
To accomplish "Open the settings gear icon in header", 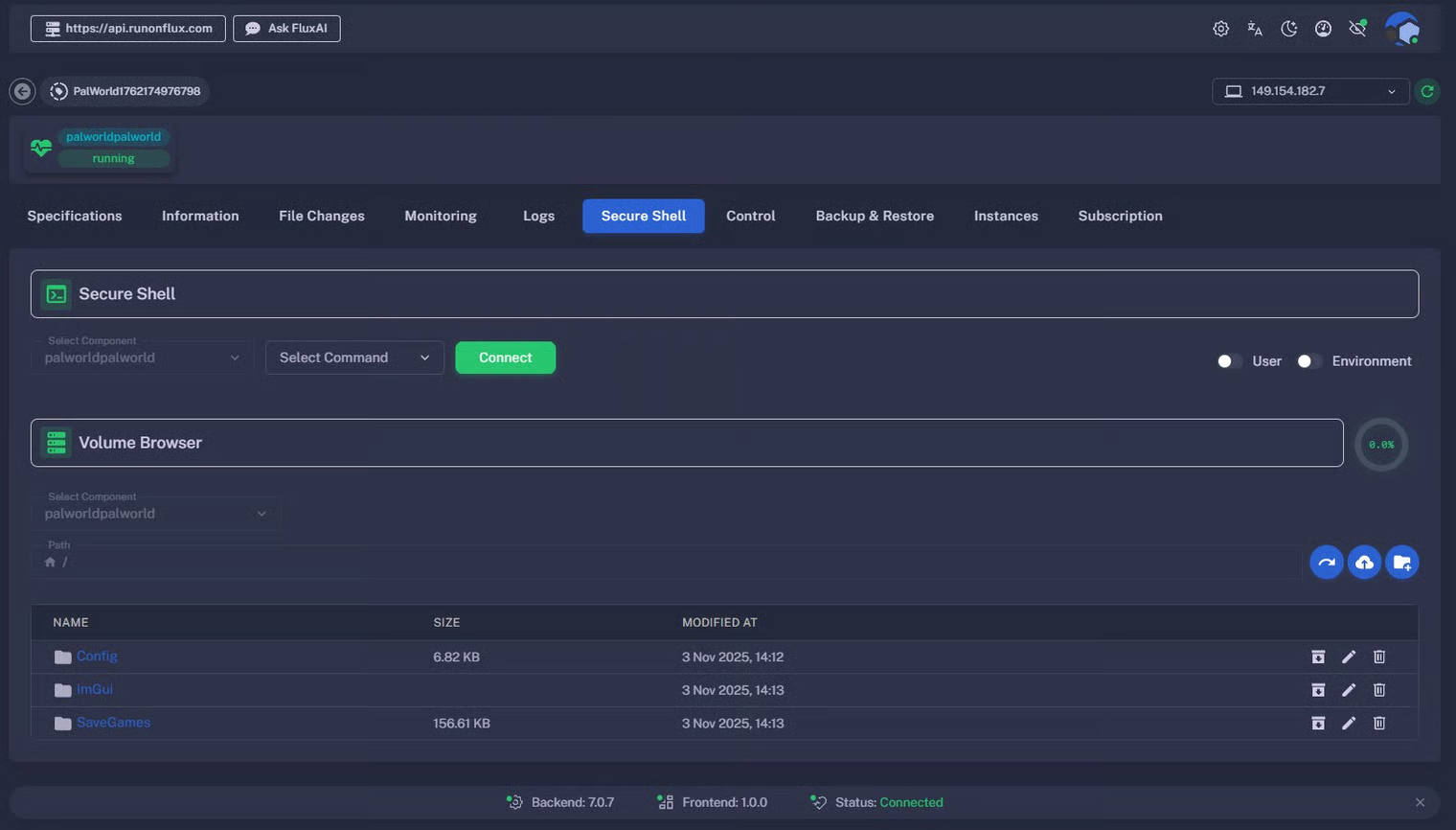I will (x=1220, y=29).
